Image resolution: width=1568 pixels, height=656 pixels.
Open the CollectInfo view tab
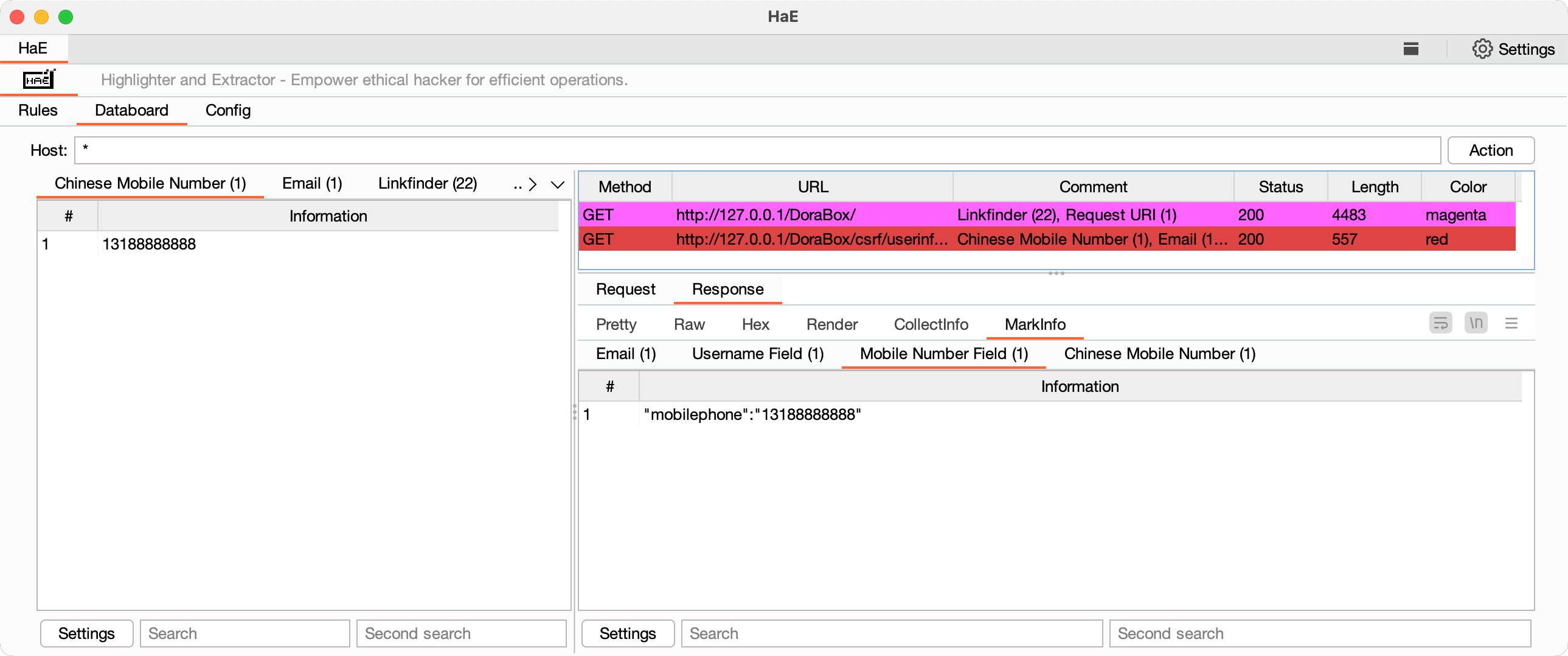[x=930, y=324]
